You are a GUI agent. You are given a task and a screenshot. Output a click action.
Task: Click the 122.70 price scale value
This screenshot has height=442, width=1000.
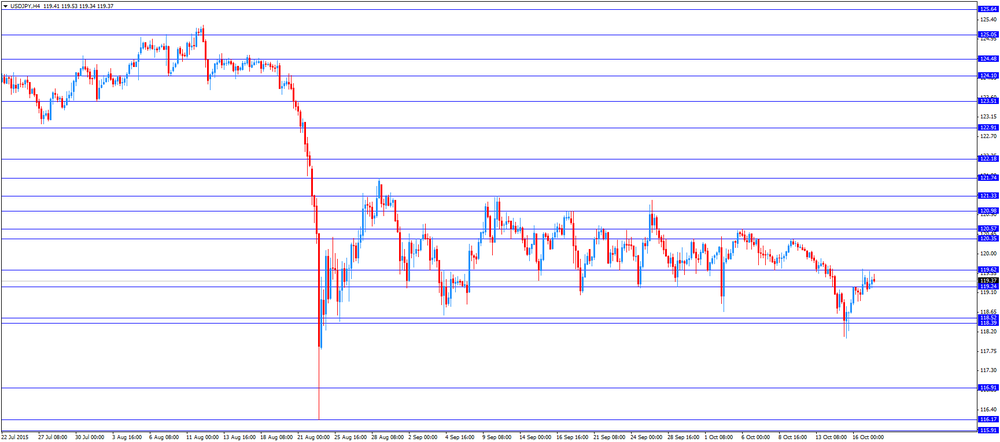click(x=988, y=136)
